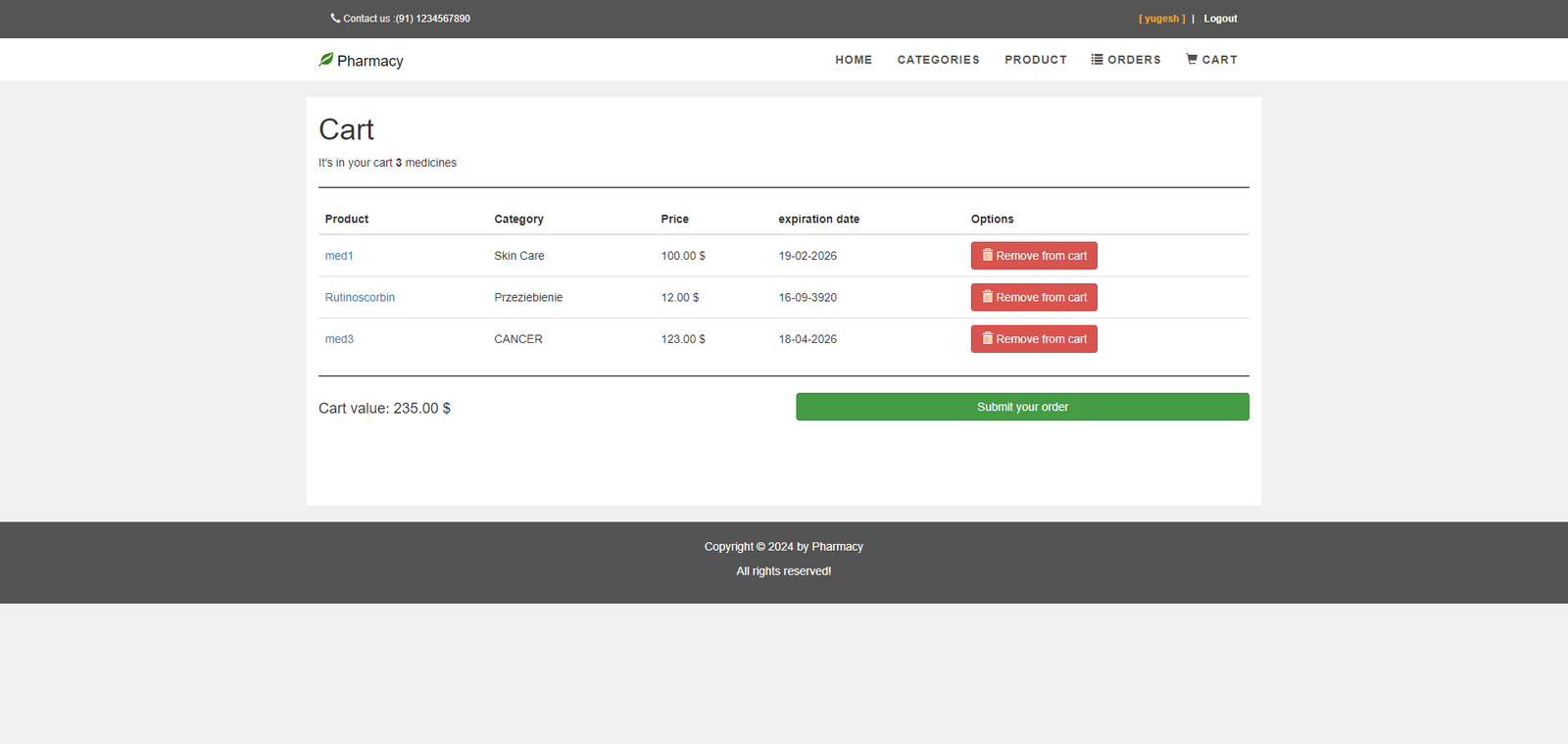The image size is (1568, 744).
Task: Click the yugesh username link
Action: 1161,19
